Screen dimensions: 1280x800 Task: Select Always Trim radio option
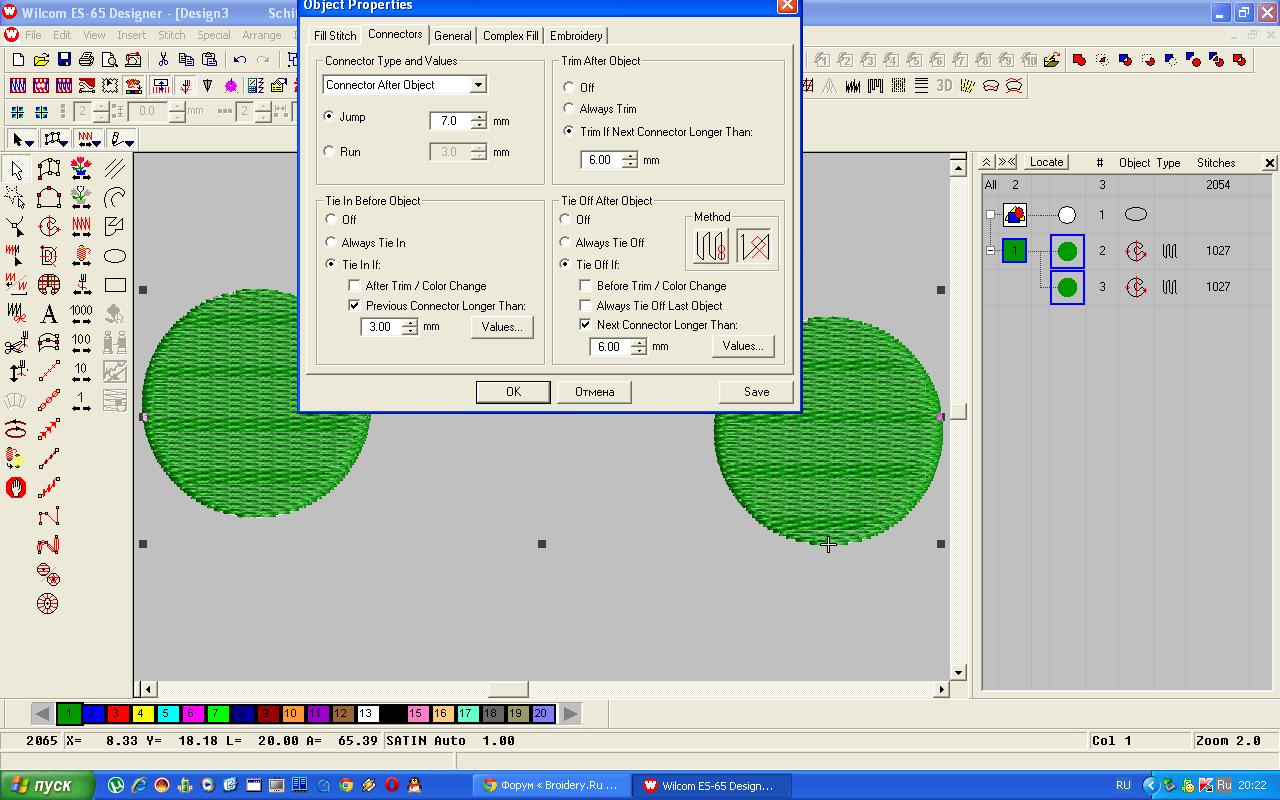(x=569, y=109)
